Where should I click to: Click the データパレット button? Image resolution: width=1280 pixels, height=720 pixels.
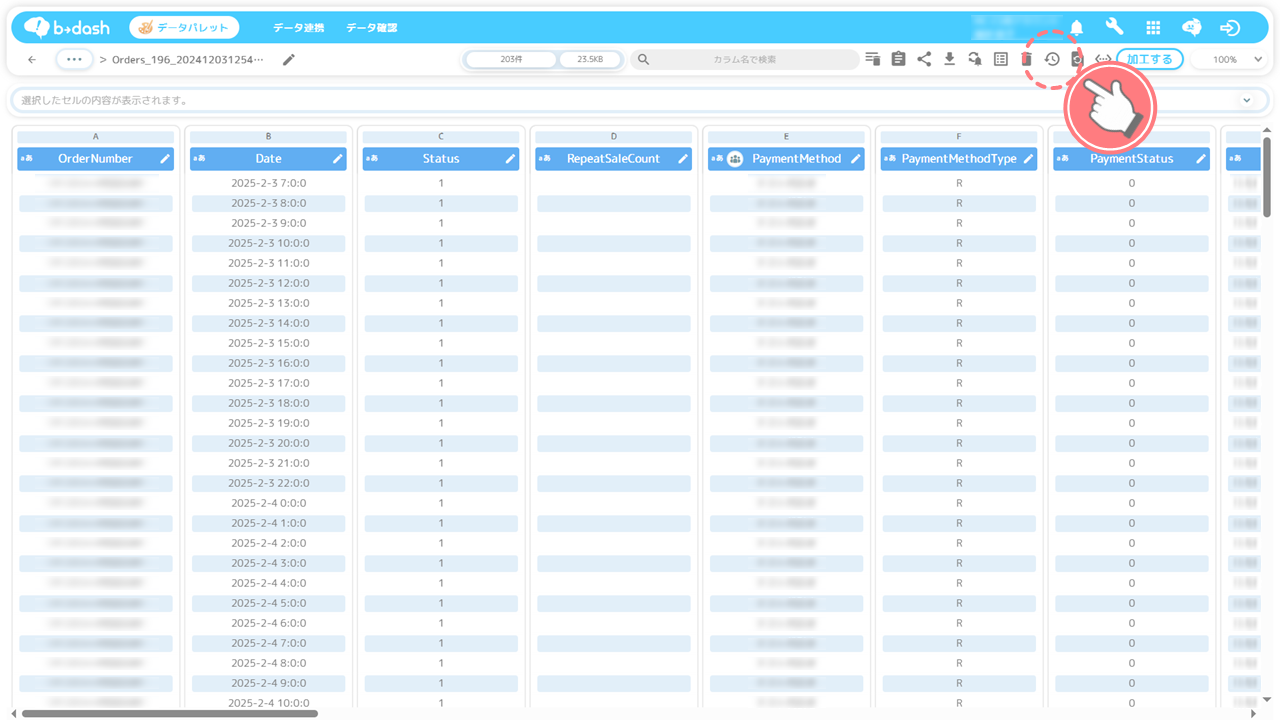184,28
